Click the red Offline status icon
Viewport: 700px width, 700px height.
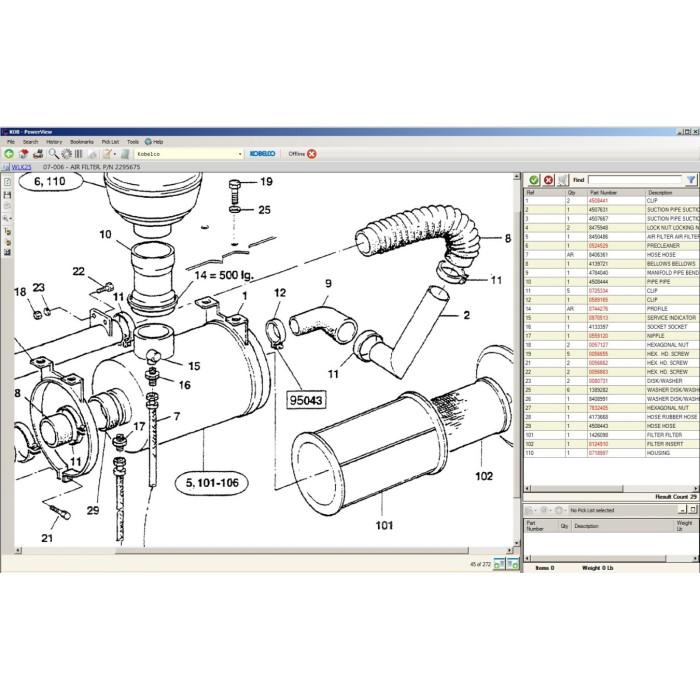point(312,154)
